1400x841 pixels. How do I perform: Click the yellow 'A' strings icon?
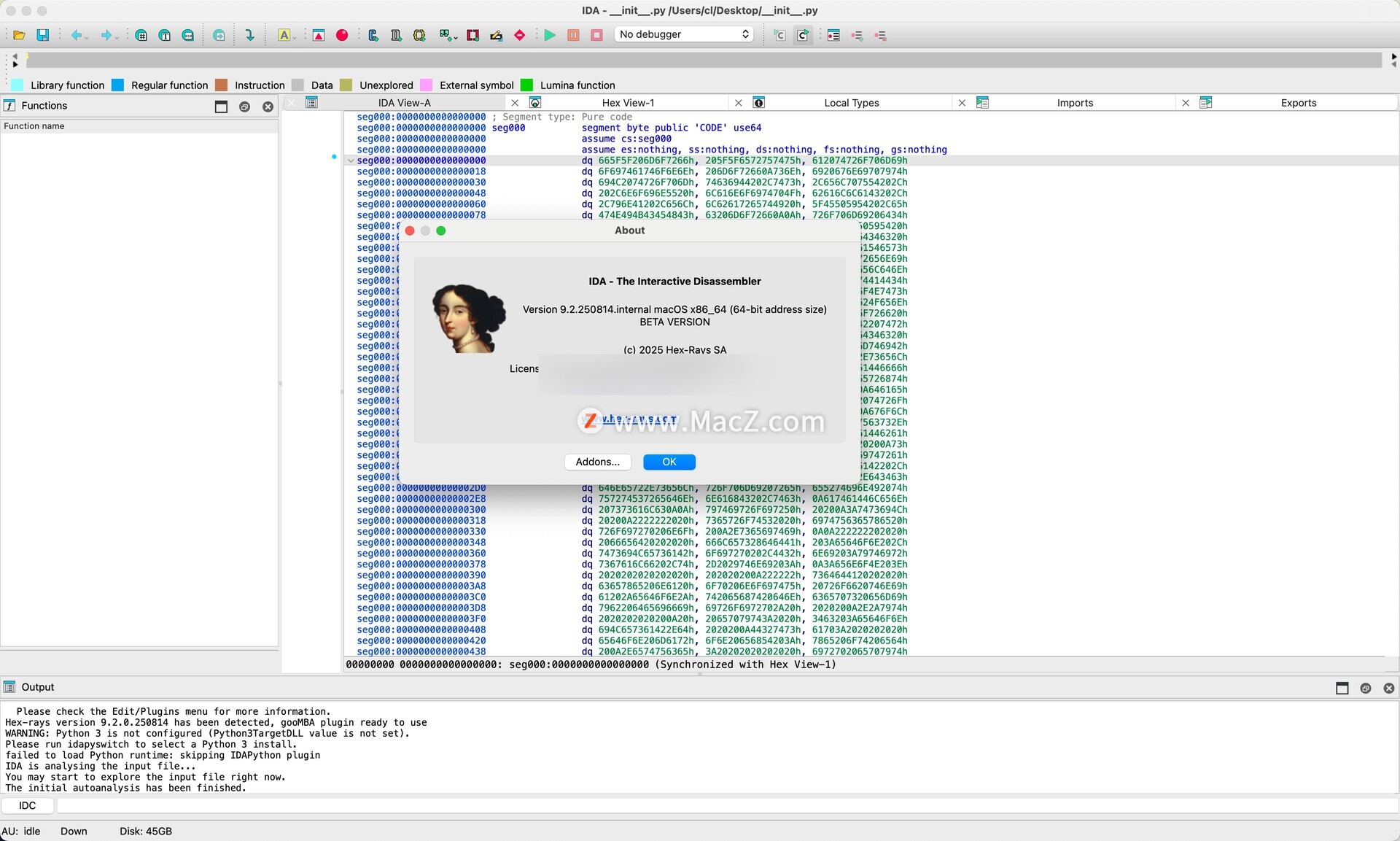(x=284, y=34)
